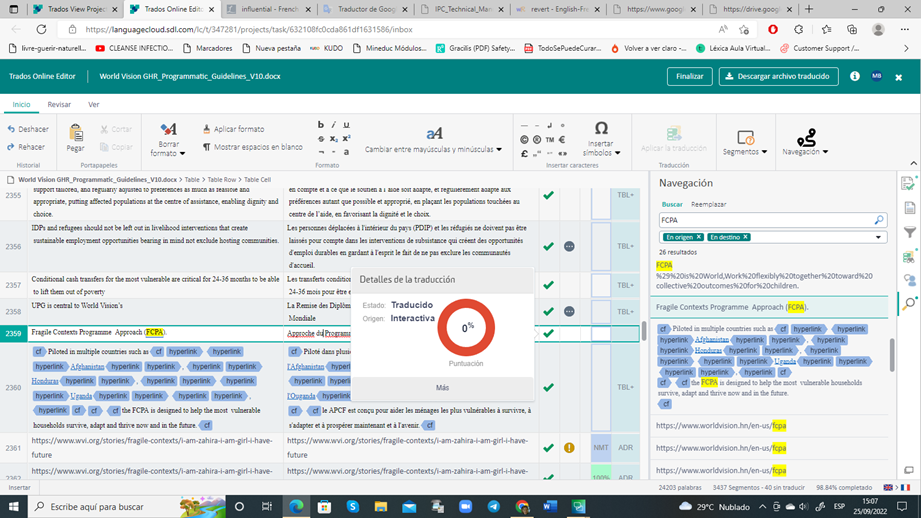Insert the pound sterling symbol
This screenshot has height=518, width=921.
pos(524,153)
